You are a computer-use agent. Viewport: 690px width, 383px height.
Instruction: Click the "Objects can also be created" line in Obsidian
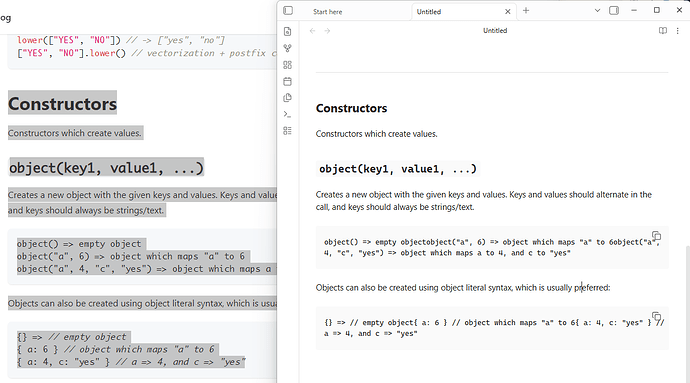[463, 288]
